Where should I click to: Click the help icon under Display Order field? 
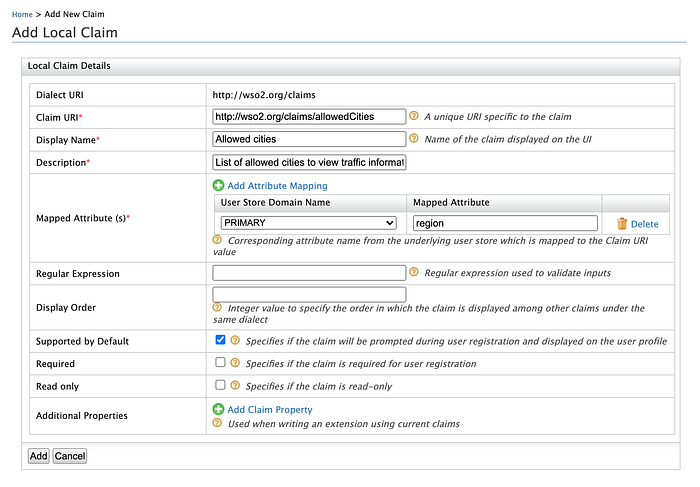217,307
